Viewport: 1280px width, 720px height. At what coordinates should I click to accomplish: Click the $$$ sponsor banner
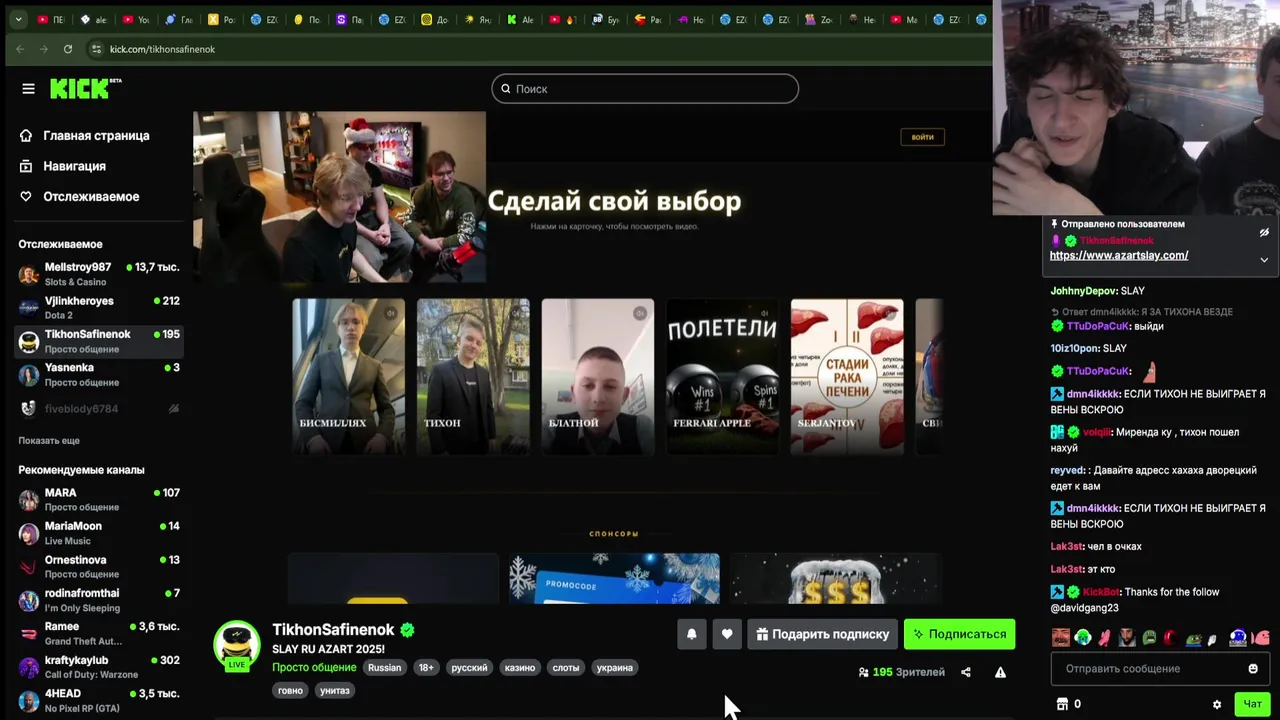click(836, 578)
